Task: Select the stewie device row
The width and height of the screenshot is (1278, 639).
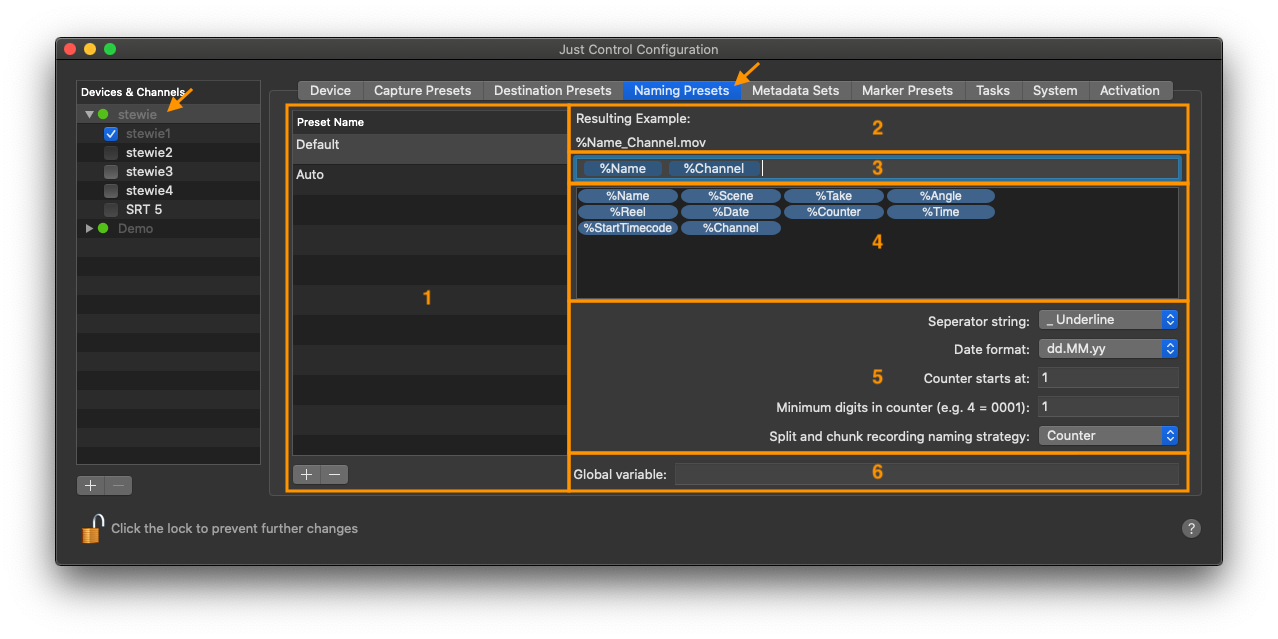Action: click(168, 114)
